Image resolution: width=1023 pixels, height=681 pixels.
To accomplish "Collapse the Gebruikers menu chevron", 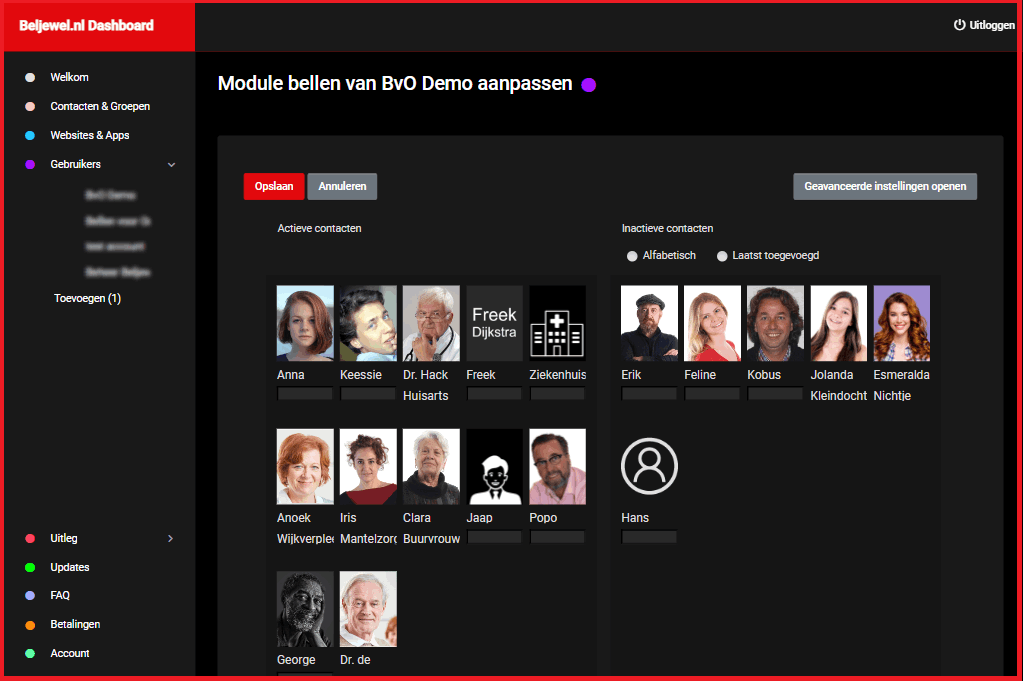I will [171, 164].
